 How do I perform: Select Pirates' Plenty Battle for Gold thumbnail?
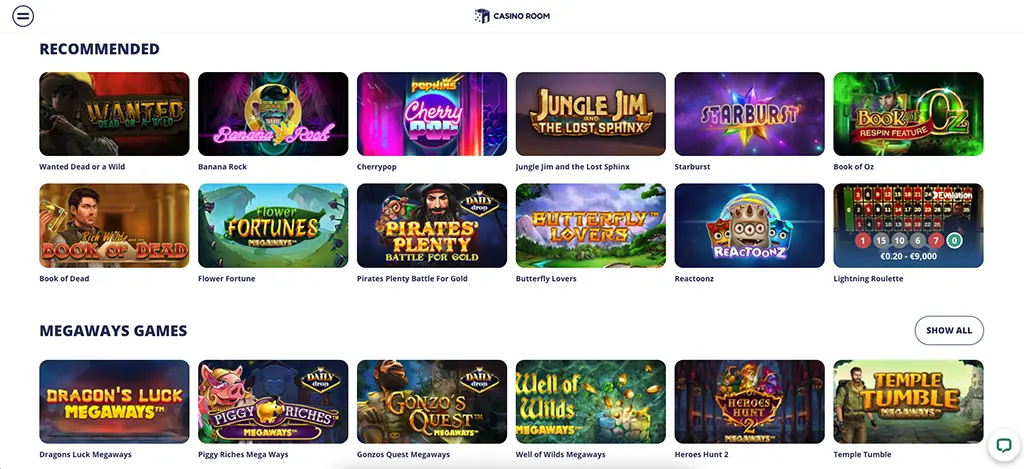[432, 225]
